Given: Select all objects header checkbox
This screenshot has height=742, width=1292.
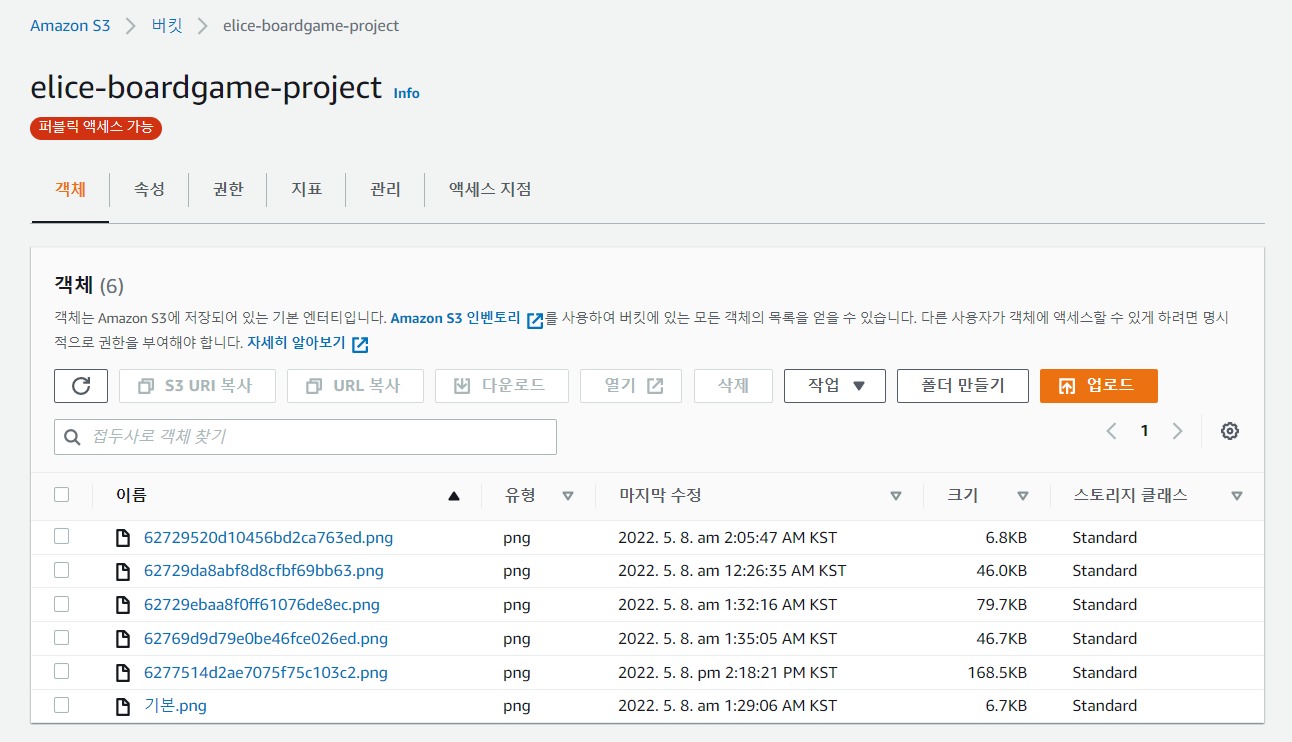Looking at the screenshot, I should coord(62,494).
